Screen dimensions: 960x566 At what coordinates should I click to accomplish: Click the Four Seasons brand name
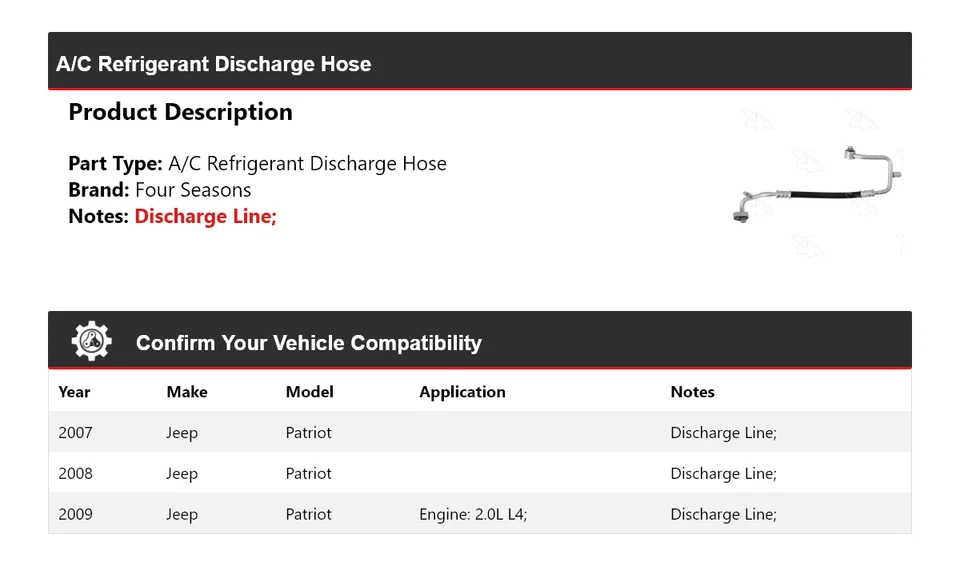193,190
